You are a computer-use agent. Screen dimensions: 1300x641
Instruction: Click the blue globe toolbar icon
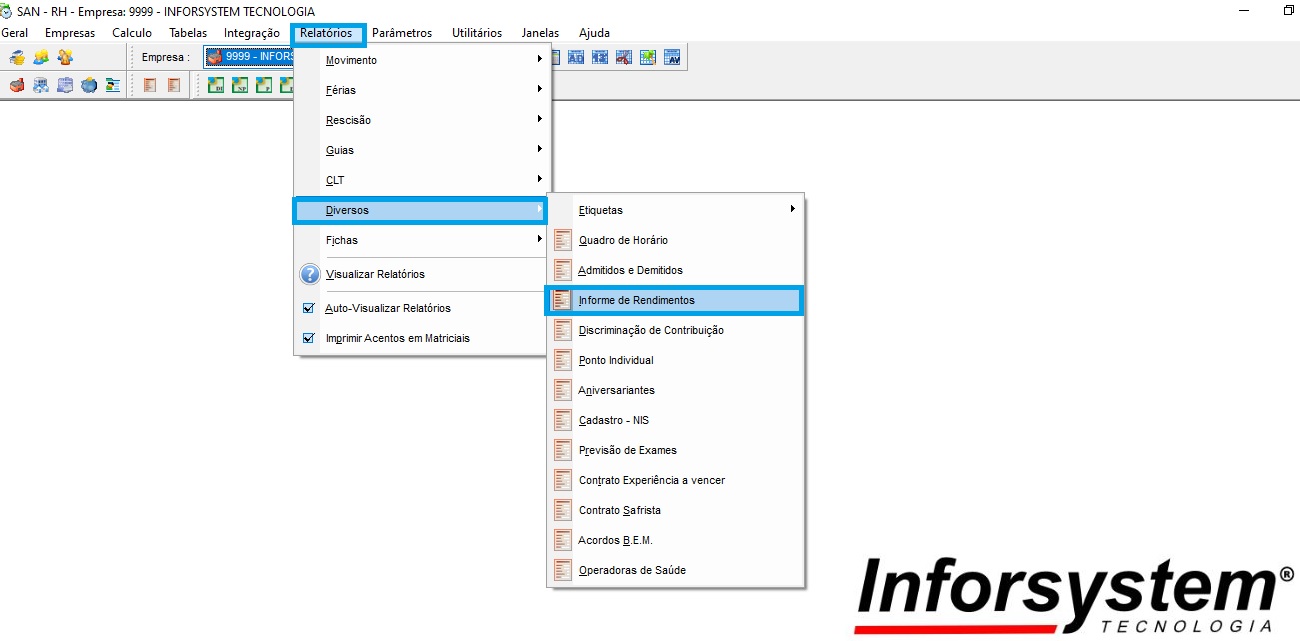(x=89, y=85)
